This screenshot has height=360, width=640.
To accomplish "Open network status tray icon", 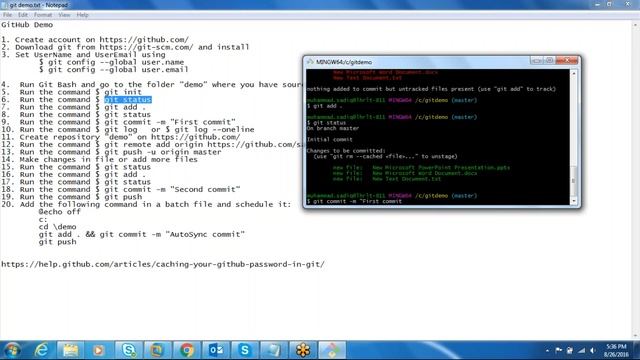I will coord(582,350).
